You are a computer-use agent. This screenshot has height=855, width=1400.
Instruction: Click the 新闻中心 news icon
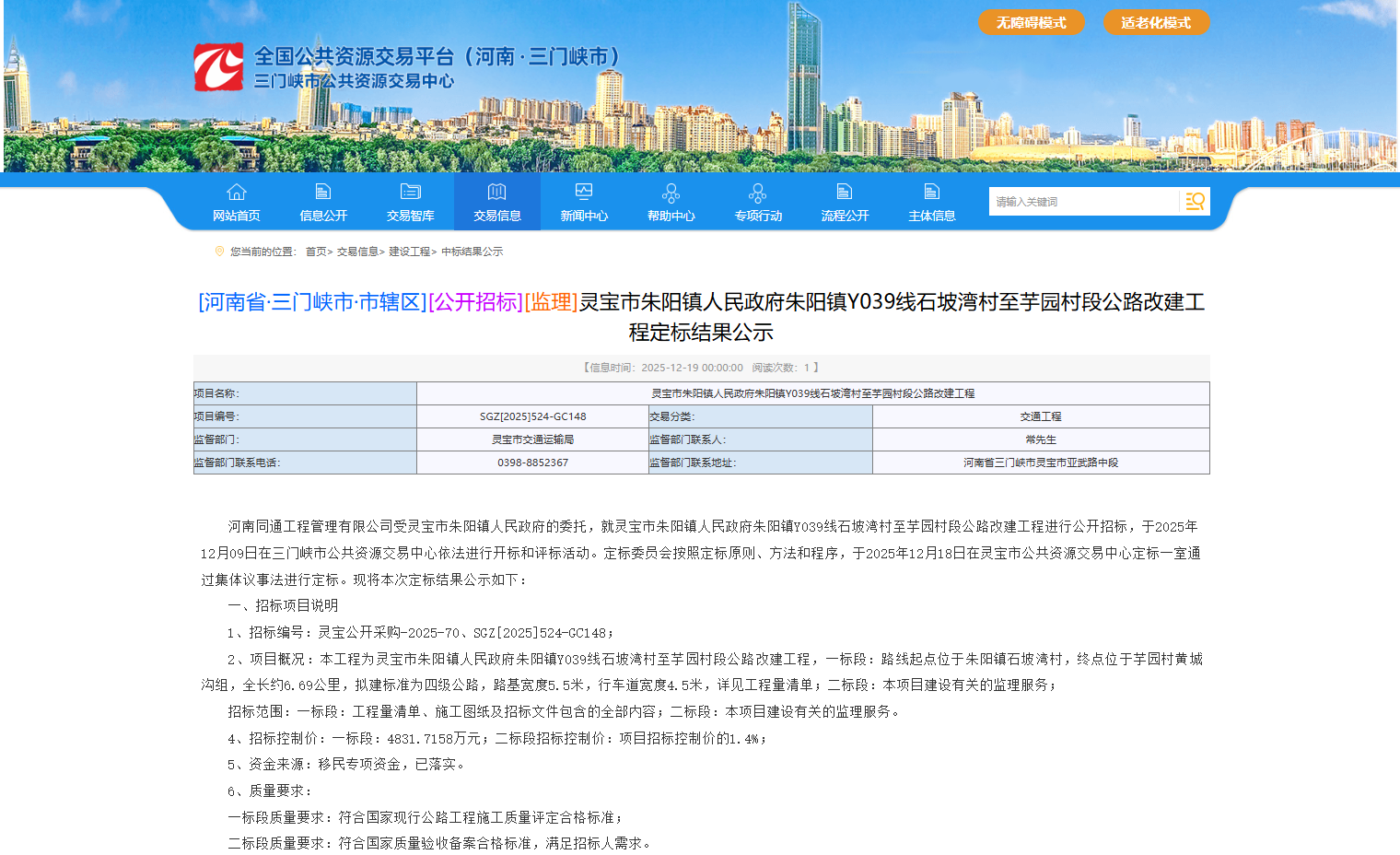pyautogui.click(x=583, y=191)
